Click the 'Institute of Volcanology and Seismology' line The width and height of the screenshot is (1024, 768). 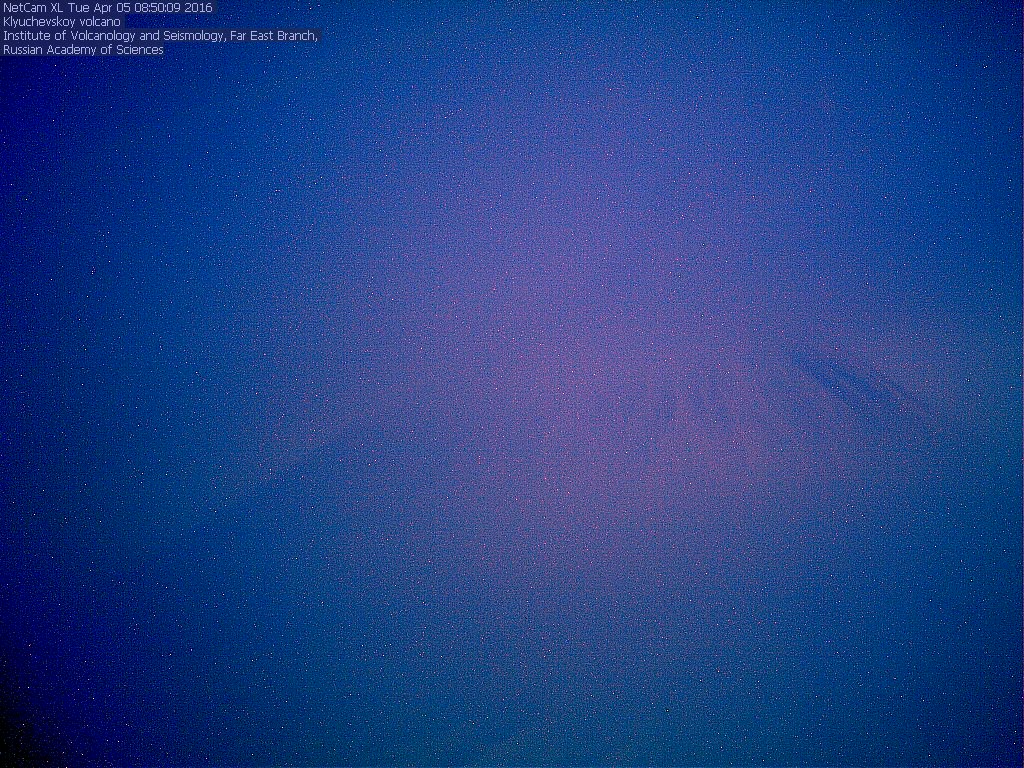click(x=160, y=36)
